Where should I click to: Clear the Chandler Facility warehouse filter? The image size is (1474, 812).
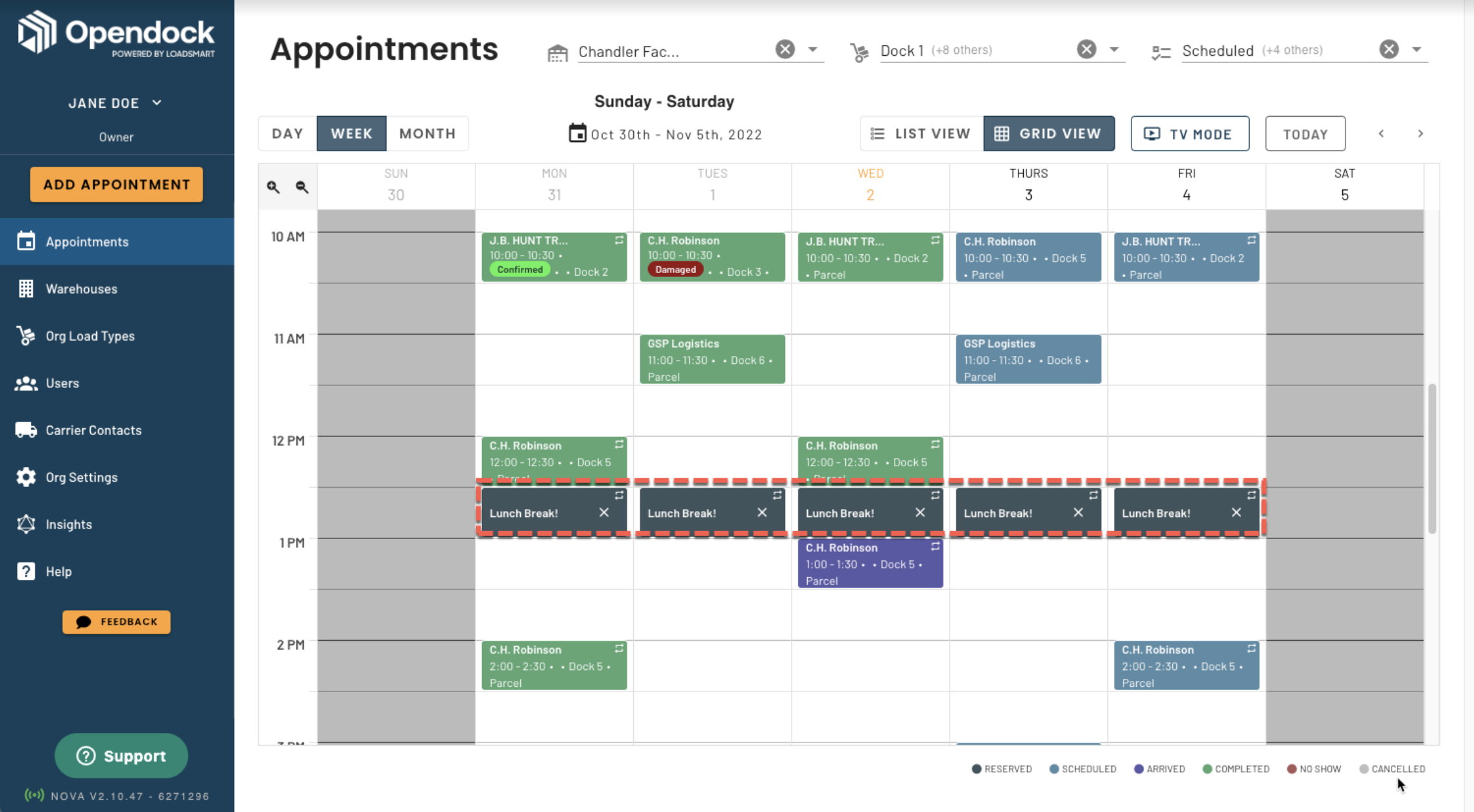point(785,49)
